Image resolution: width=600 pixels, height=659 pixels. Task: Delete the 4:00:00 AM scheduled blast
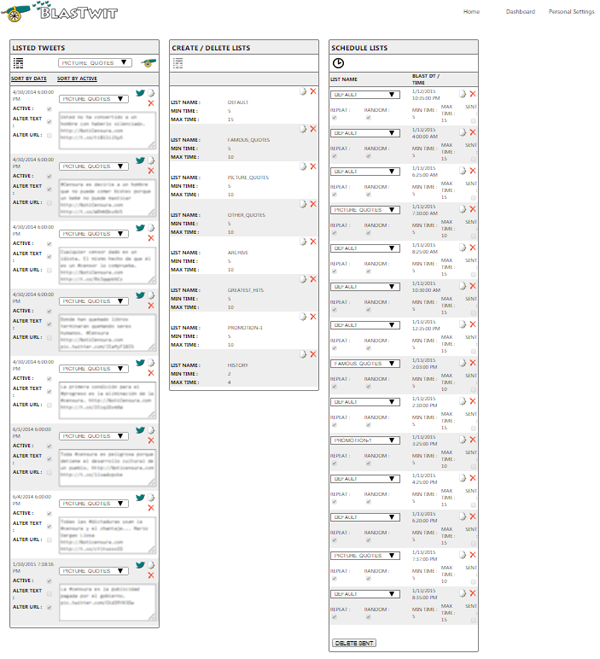pyautogui.click(x=473, y=132)
